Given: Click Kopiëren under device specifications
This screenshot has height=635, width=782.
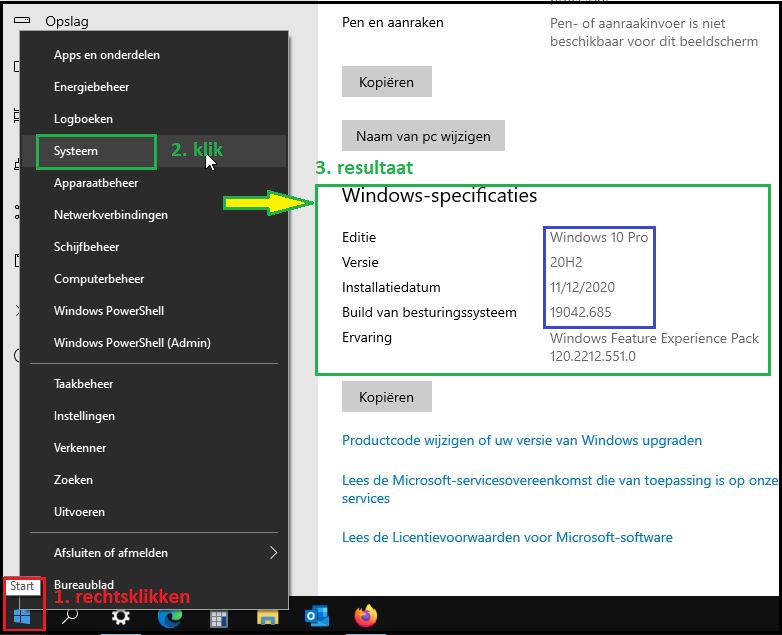Looking at the screenshot, I should (x=387, y=82).
